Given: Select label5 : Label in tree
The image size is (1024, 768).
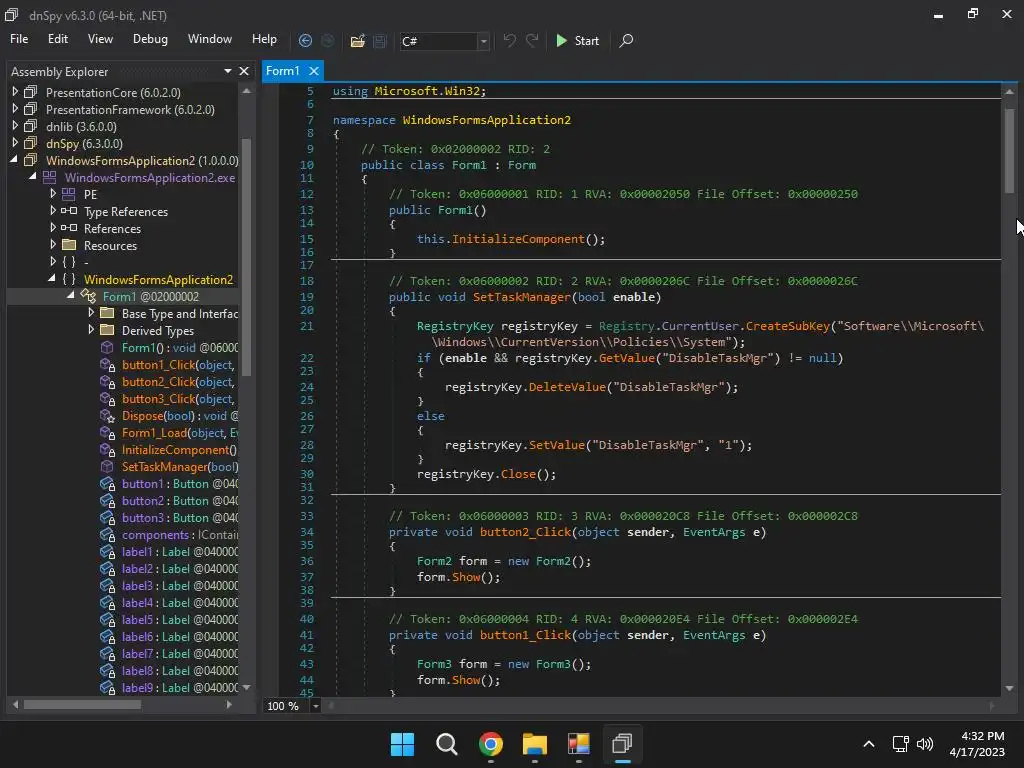Looking at the screenshot, I should (180, 620).
